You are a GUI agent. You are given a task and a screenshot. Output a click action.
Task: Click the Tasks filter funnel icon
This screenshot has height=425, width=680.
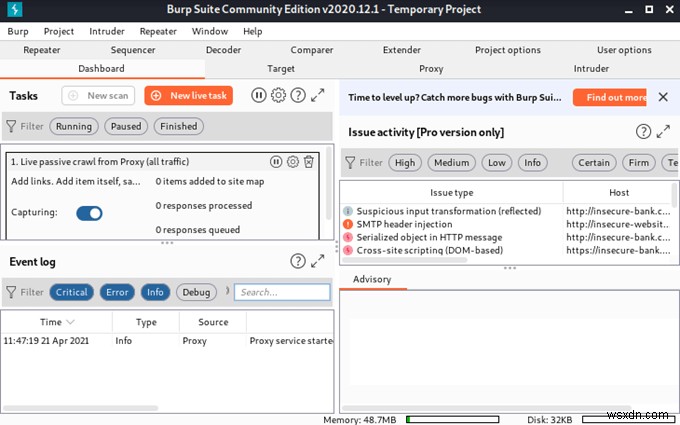coord(11,126)
